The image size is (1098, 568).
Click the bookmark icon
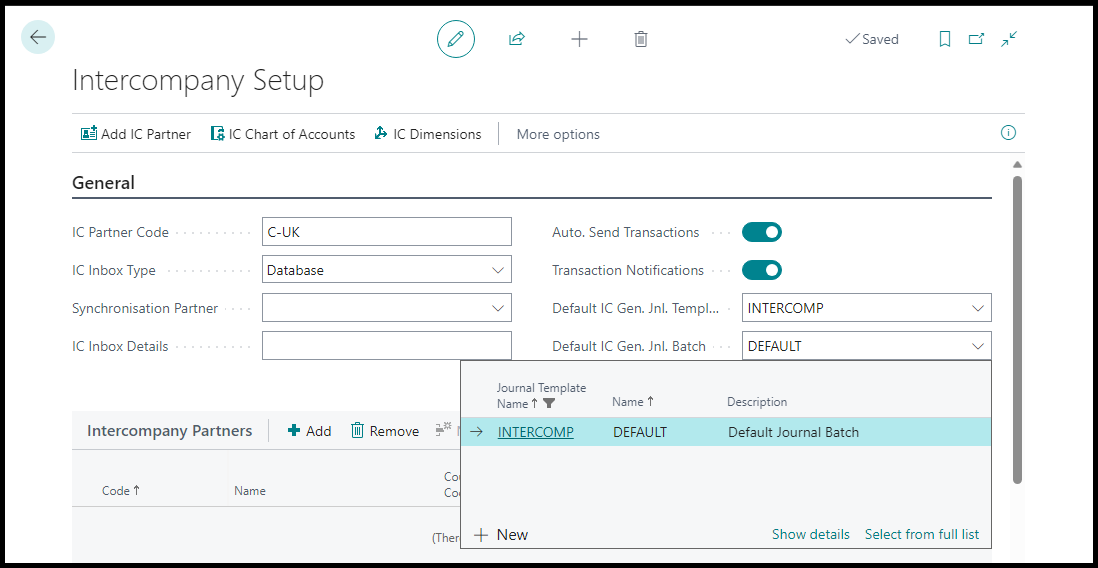click(945, 39)
